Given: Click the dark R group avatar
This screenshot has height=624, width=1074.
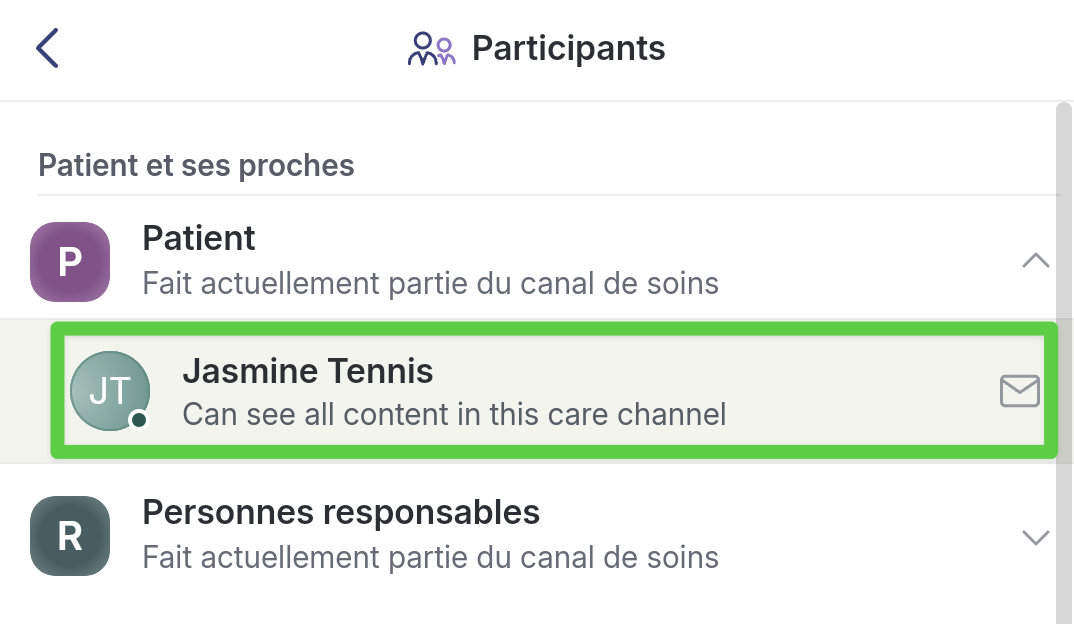Looking at the screenshot, I should [69, 536].
